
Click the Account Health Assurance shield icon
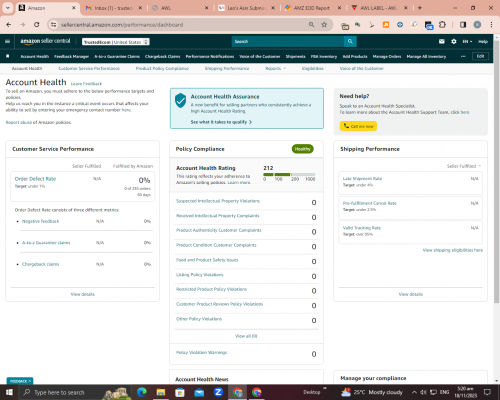pyautogui.click(x=180, y=100)
